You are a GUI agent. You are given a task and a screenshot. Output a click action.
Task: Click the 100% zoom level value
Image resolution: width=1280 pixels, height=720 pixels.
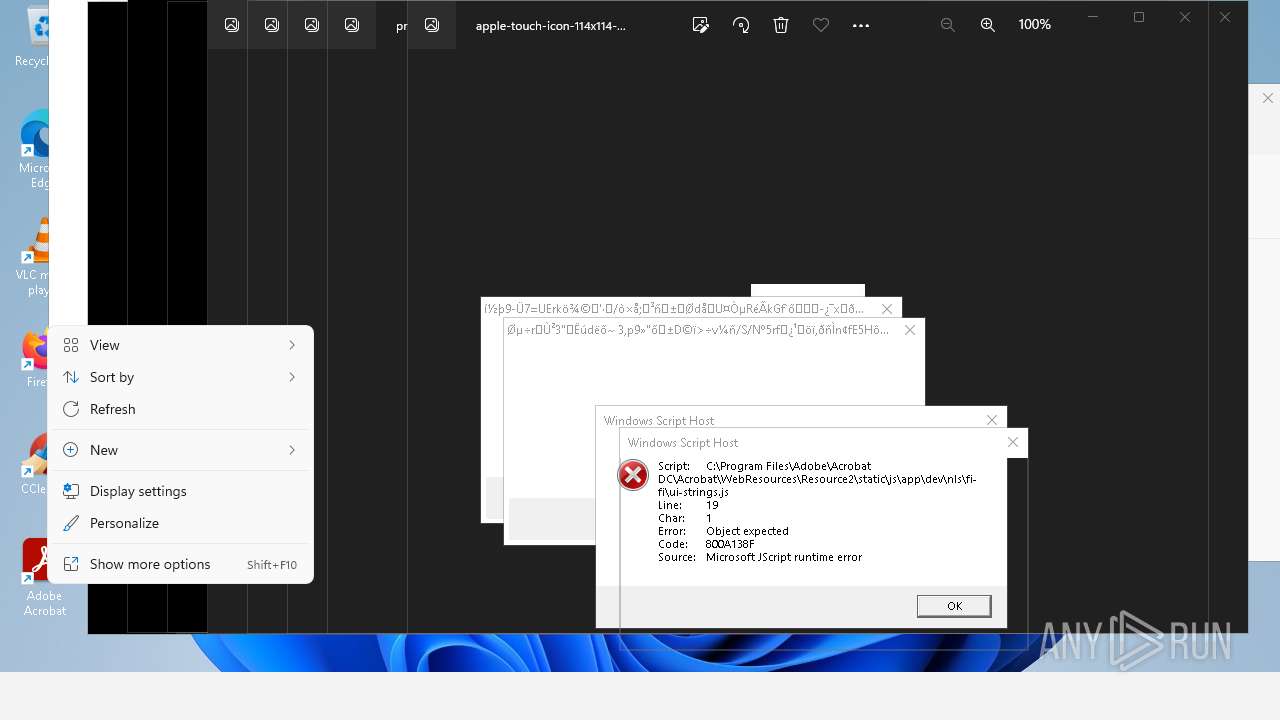click(x=1034, y=25)
